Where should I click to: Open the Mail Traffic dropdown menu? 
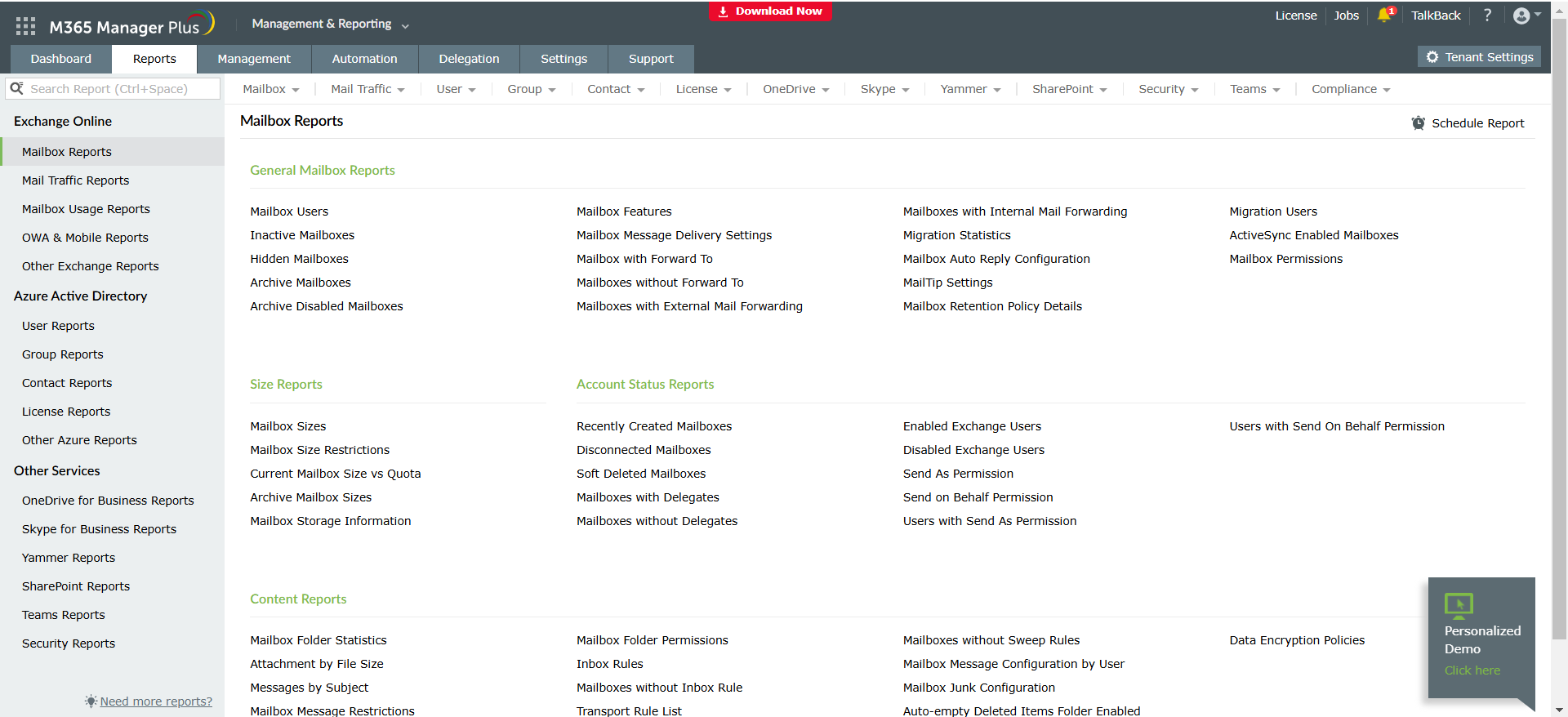click(367, 89)
